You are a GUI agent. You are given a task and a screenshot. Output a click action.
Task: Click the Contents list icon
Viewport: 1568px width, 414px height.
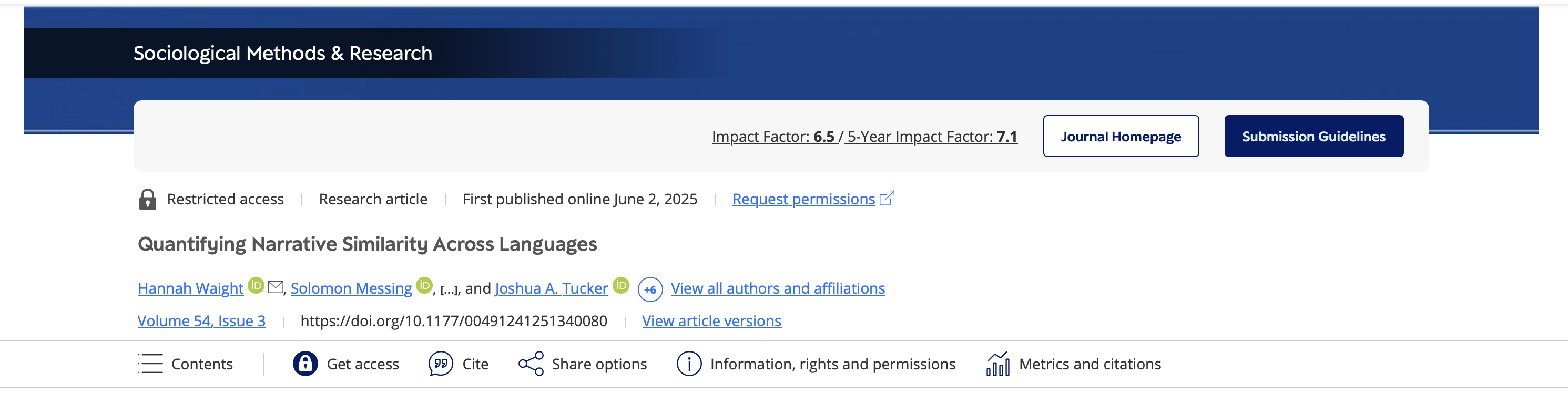coord(150,364)
